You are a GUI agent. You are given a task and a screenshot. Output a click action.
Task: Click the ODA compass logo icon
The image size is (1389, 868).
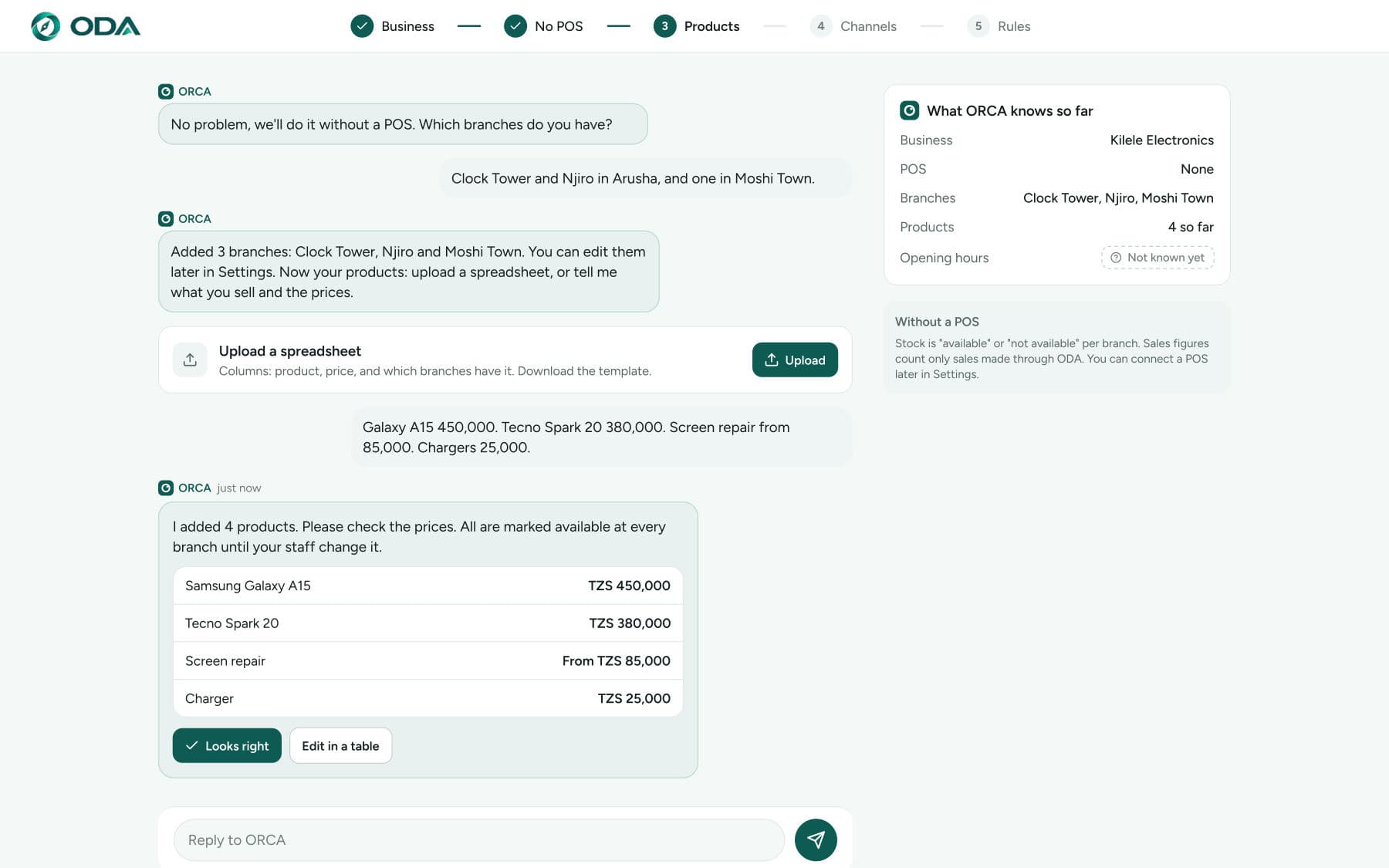coord(46,26)
